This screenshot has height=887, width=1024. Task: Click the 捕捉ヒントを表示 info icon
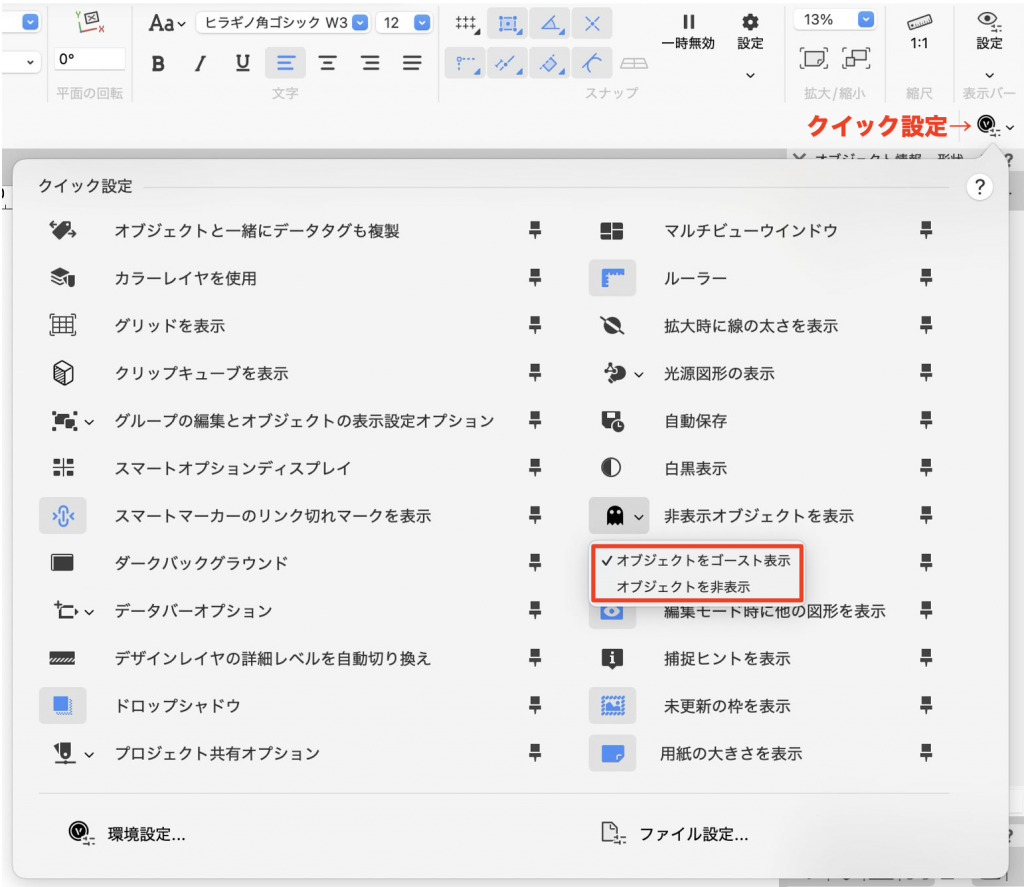(612, 658)
